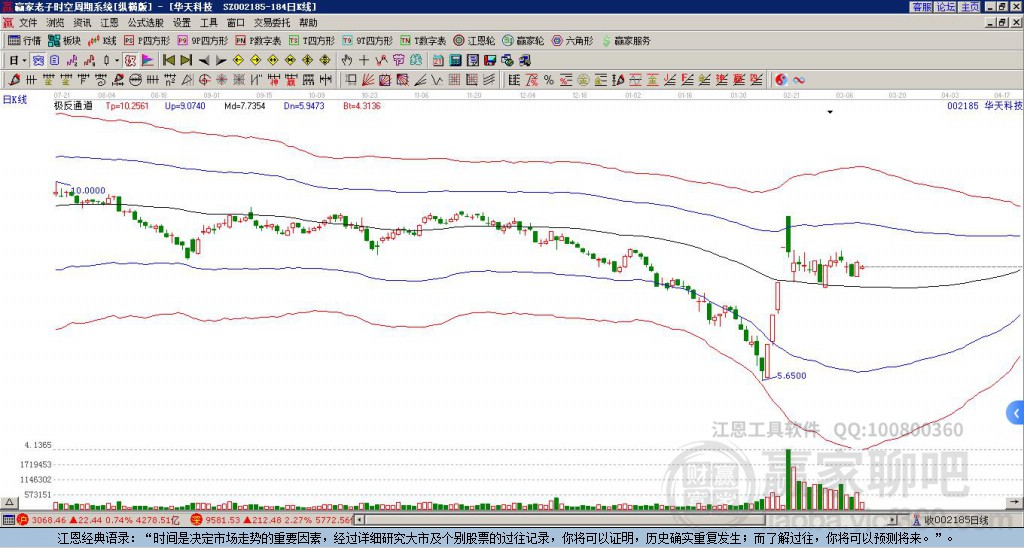The height and width of the screenshot is (548, 1024).
Task: Click the Md=7.7354 value
Action: [245, 106]
